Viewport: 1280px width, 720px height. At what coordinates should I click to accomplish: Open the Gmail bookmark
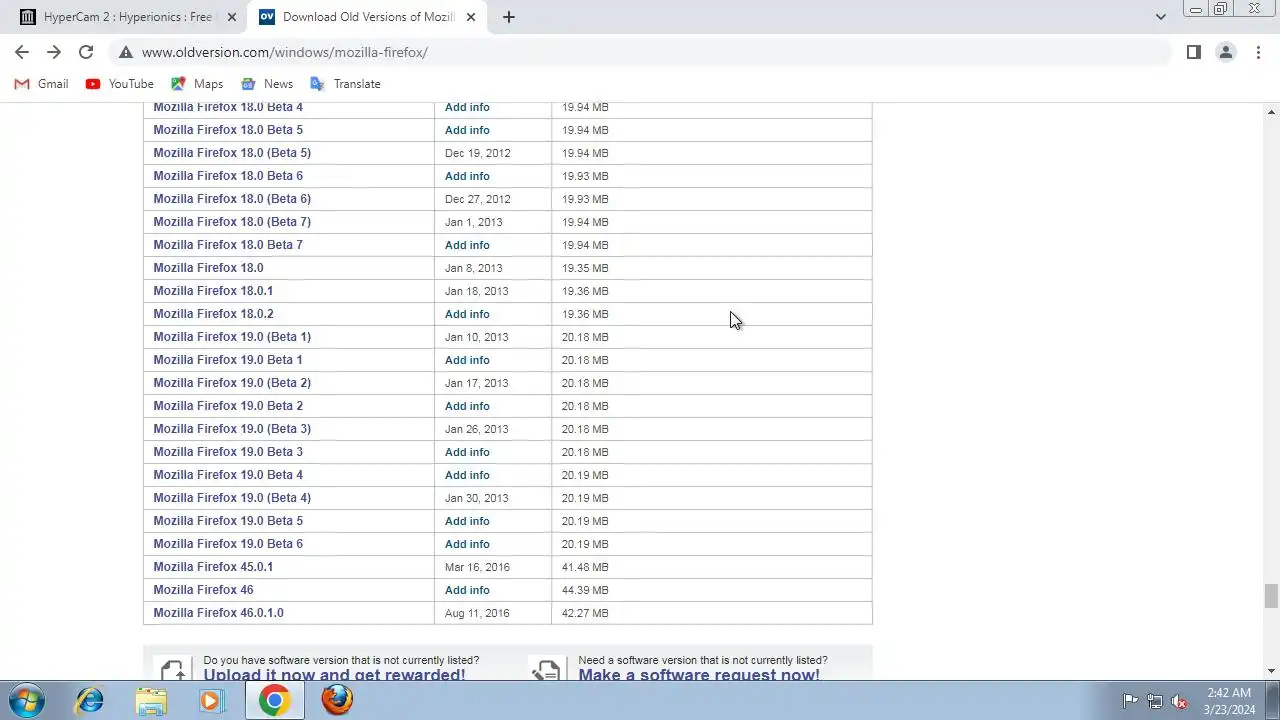coord(42,84)
